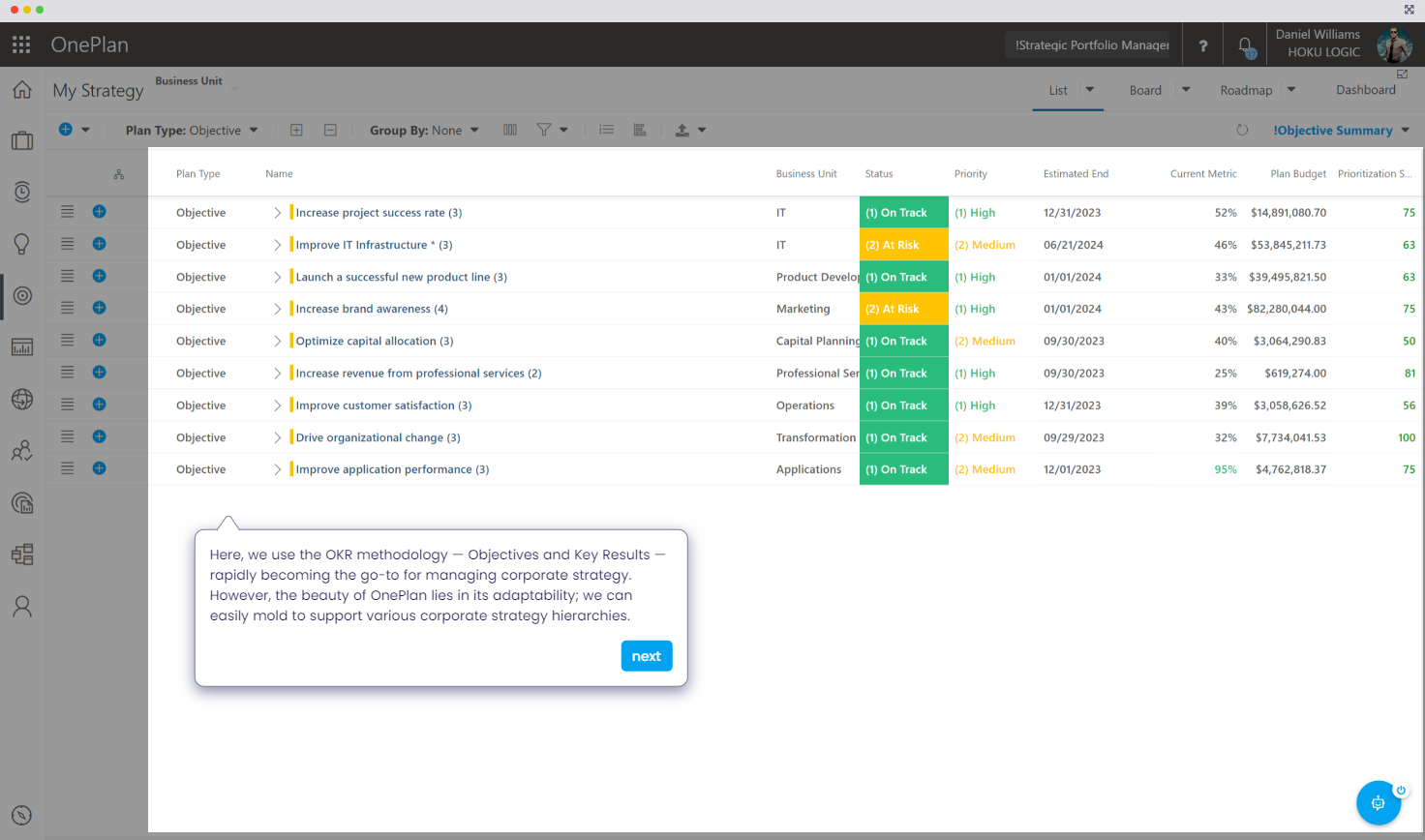Toggle the Gantt chart view icon

(640, 130)
